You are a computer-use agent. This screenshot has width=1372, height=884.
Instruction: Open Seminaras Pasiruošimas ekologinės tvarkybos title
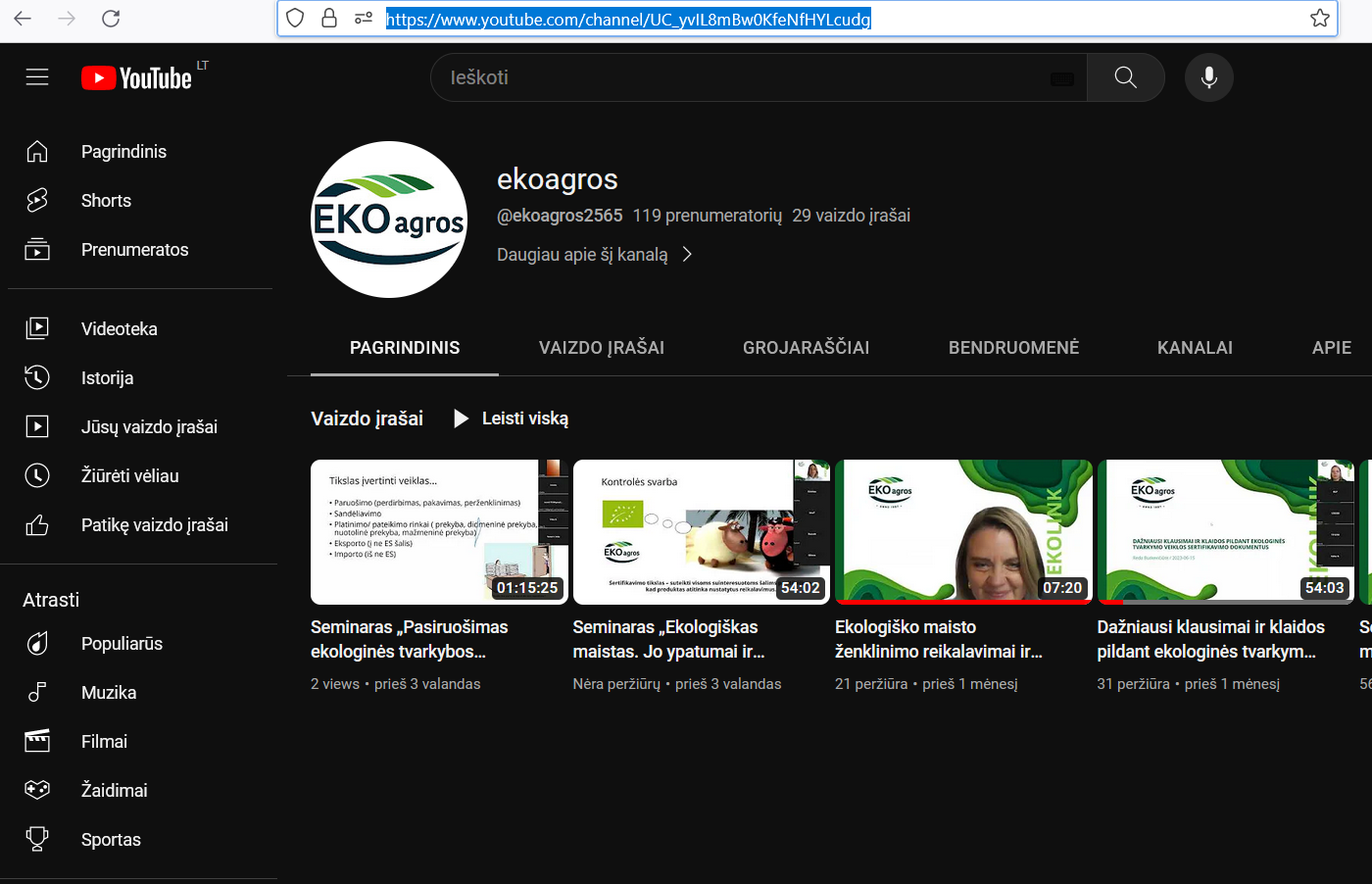(x=410, y=639)
